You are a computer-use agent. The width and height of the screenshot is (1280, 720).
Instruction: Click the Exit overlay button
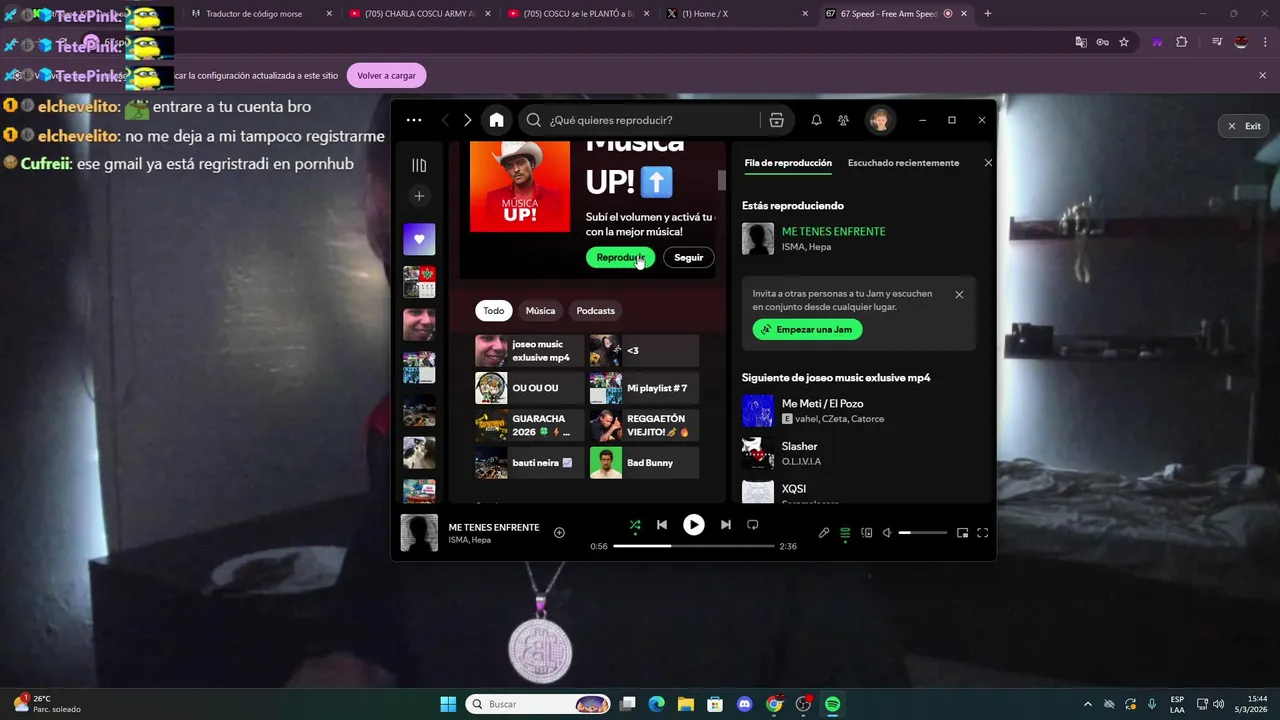(1244, 126)
